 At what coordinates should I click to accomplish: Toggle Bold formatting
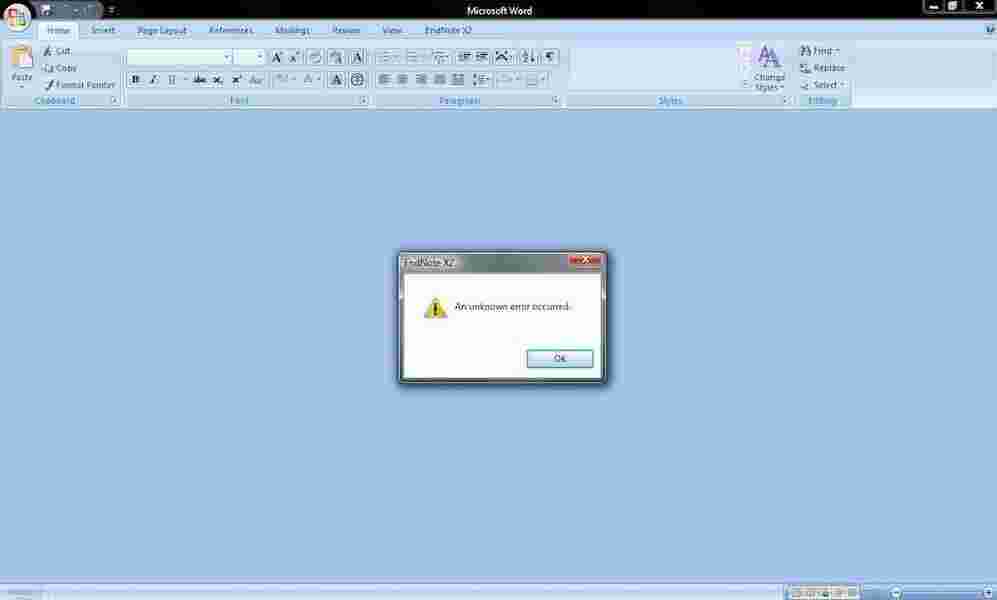pyautogui.click(x=136, y=79)
